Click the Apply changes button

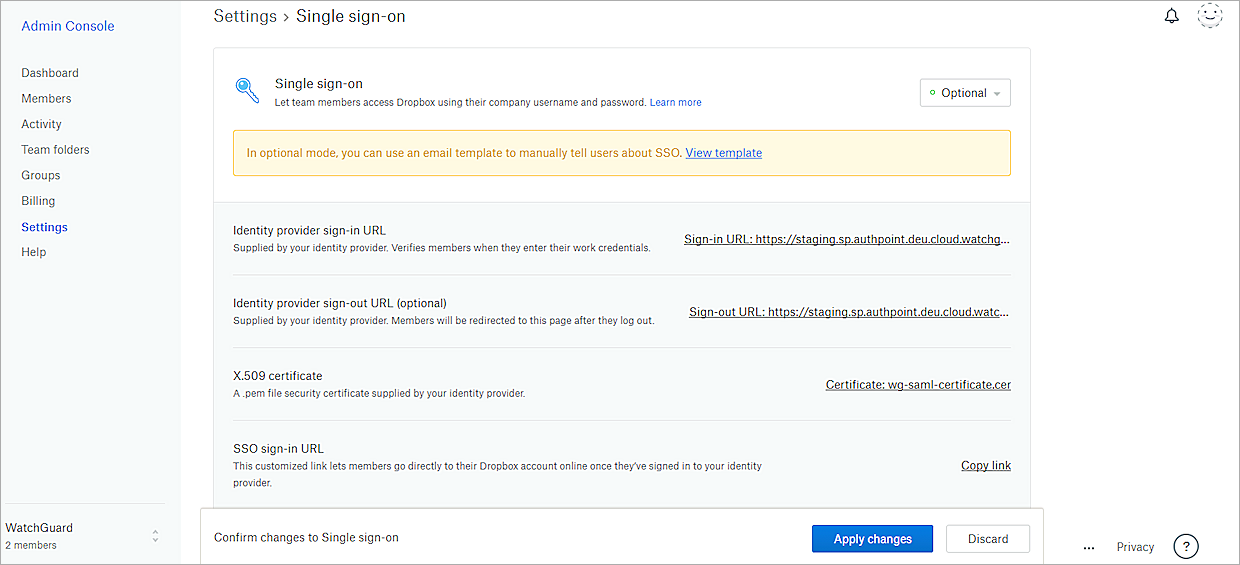pos(872,539)
